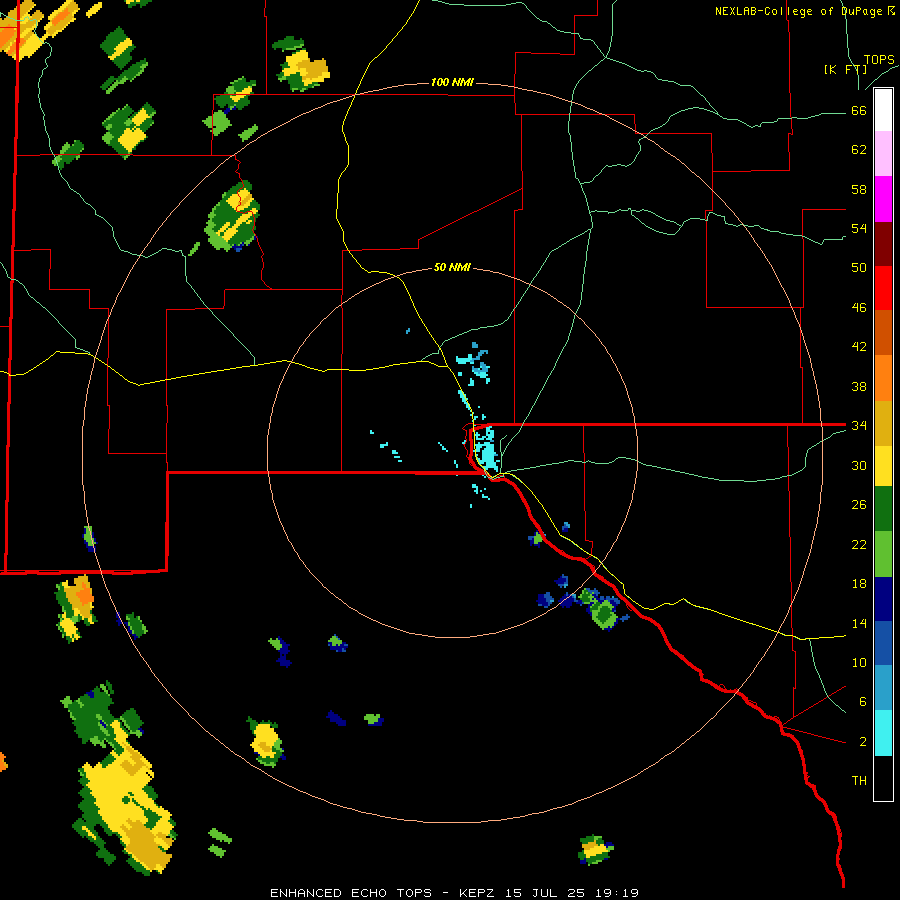Screen dimensions: 900x900
Task: Select the "22" legend value
Action: tap(859, 545)
